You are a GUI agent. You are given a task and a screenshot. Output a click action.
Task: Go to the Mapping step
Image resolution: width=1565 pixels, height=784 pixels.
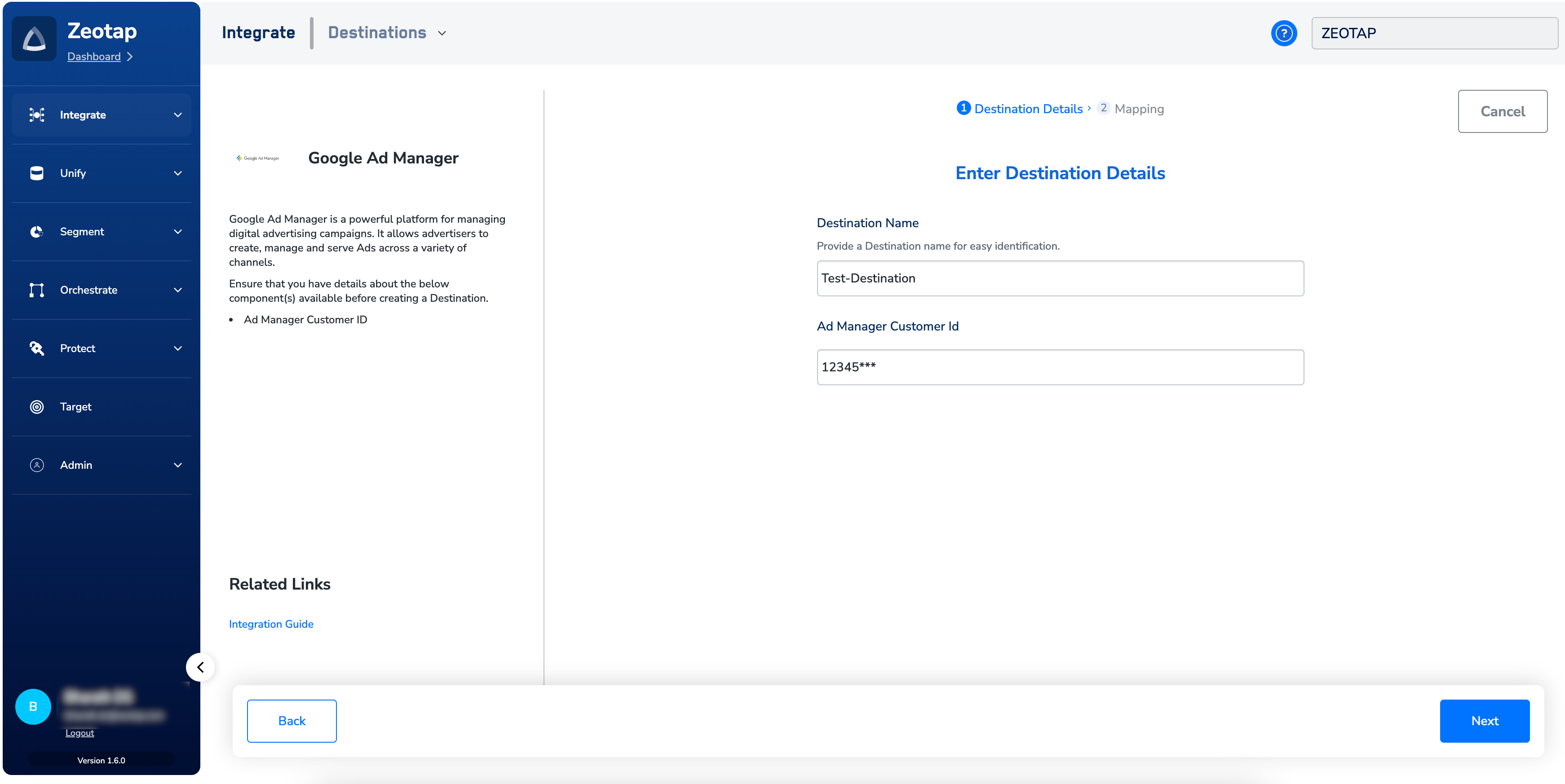tap(1131, 109)
